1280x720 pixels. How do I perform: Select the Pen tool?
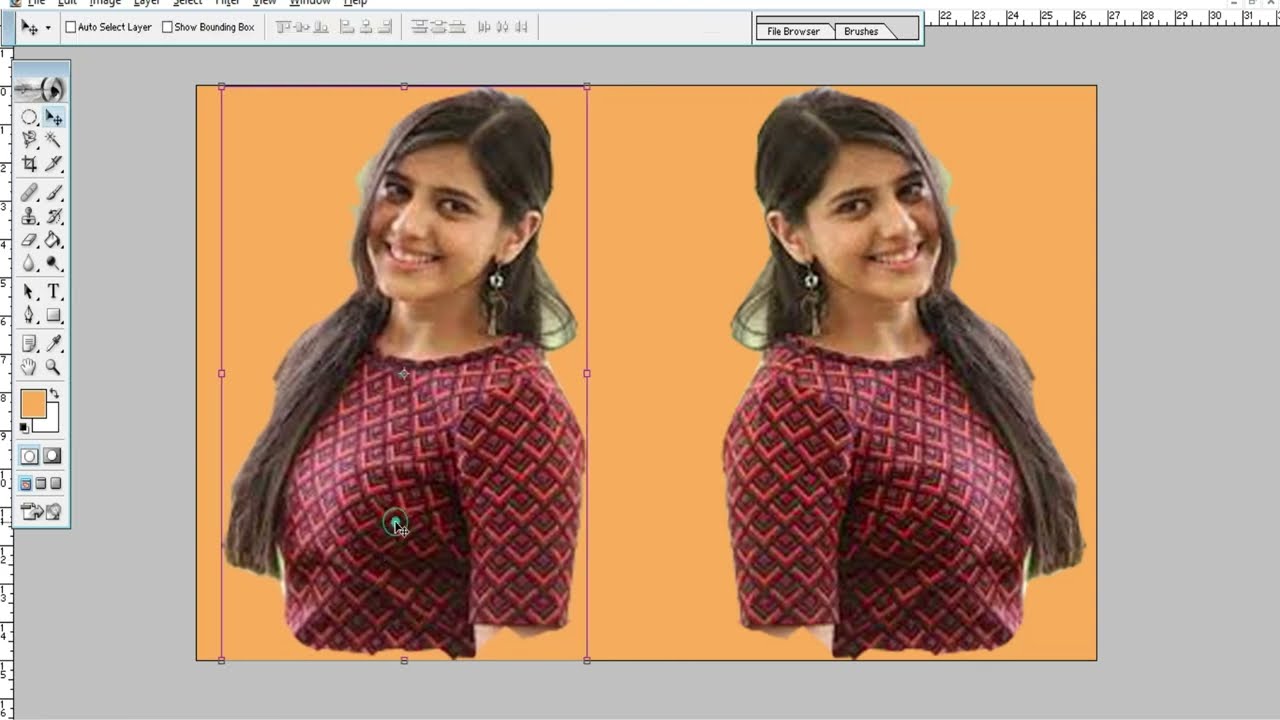(x=29, y=315)
